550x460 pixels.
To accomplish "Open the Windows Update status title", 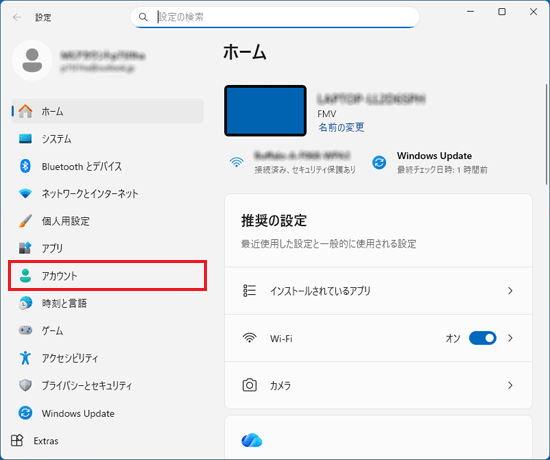I will pos(434,155).
